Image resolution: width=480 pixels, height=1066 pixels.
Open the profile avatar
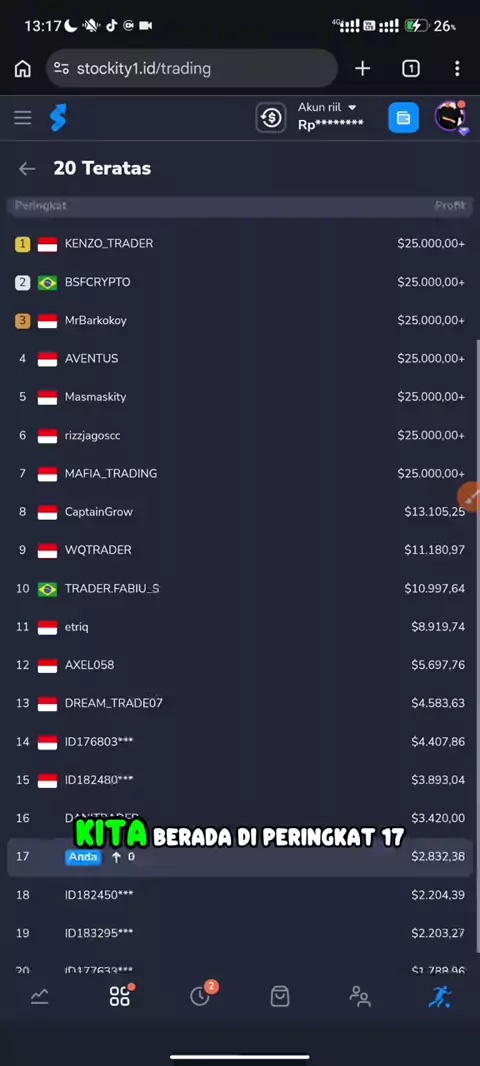click(450, 117)
